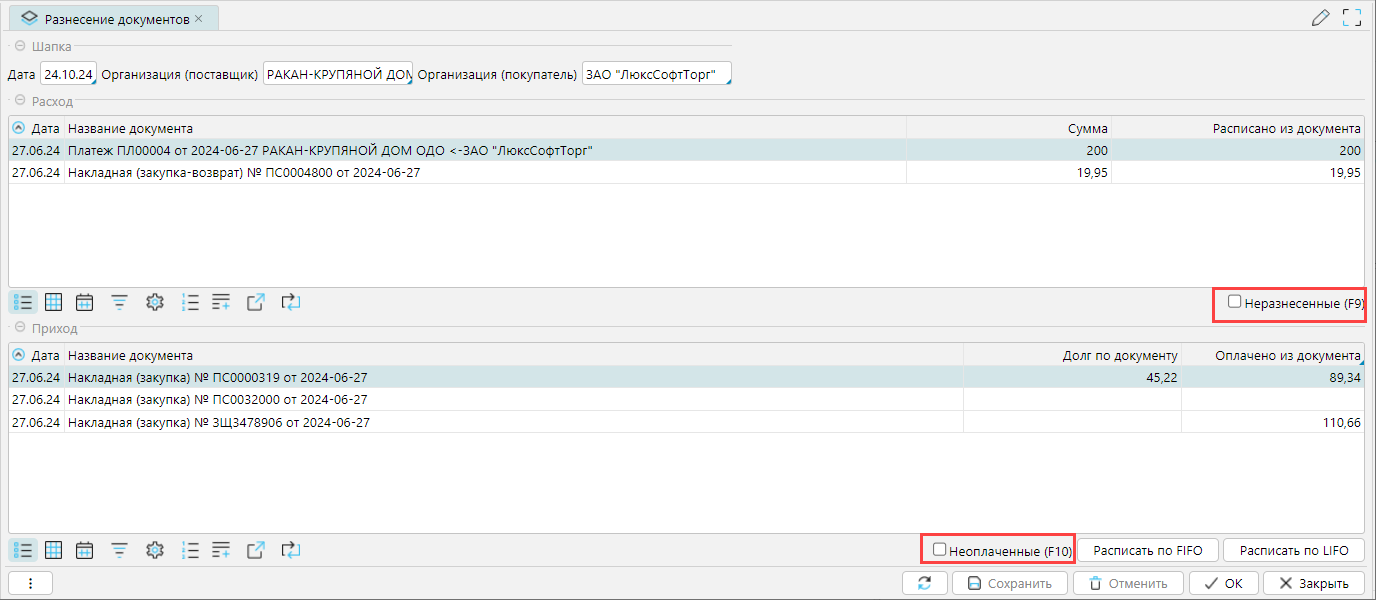Screen dimensions: 1376x600
Task: Enable the Неразнесенные (F9) checkbox
Action: [x=1235, y=301]
